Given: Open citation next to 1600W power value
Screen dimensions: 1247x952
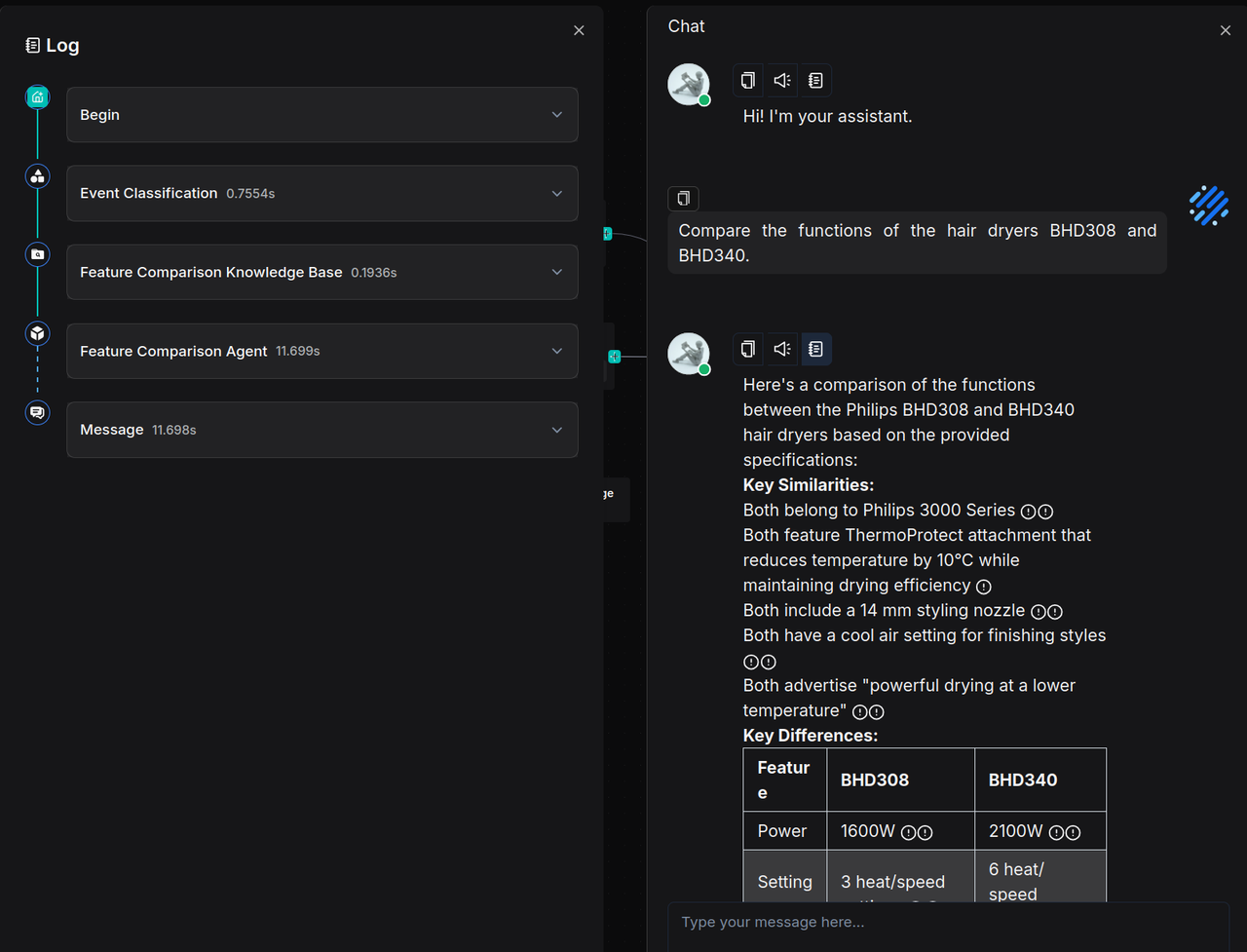Looking at the screenshot, I should [908, 833].
